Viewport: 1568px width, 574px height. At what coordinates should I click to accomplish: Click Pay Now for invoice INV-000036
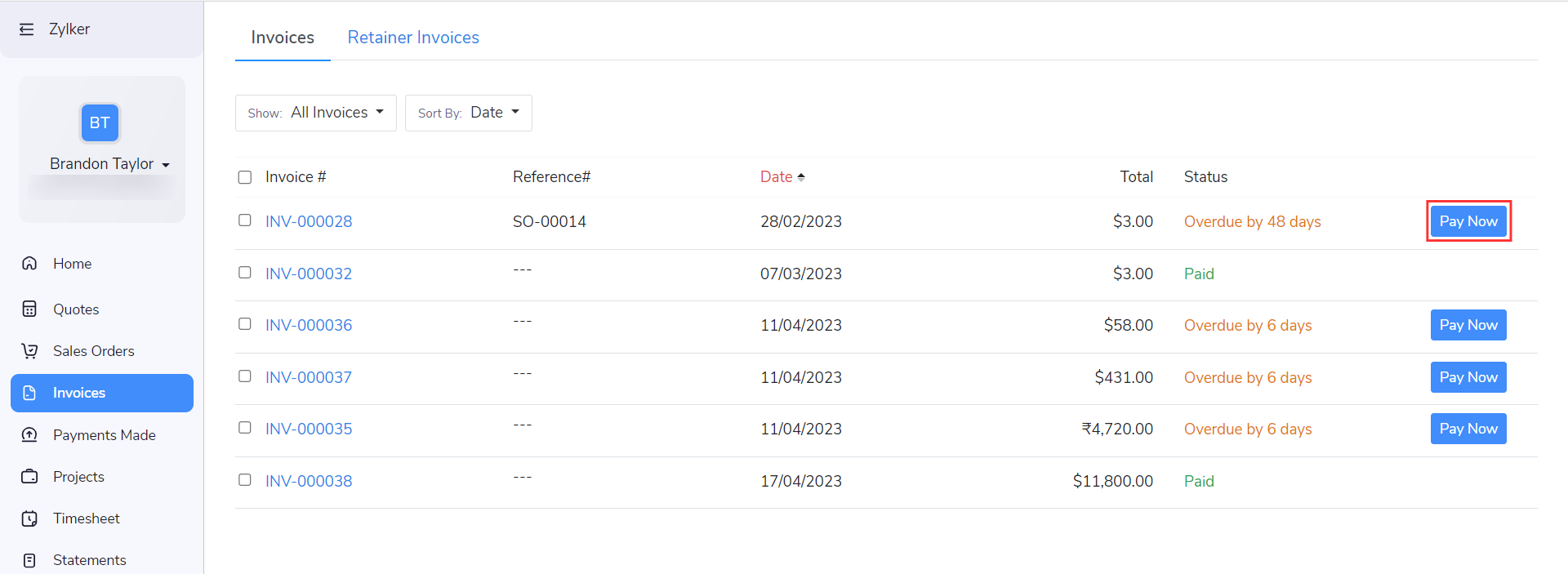pyautogui.click(x=1468, y=324)
